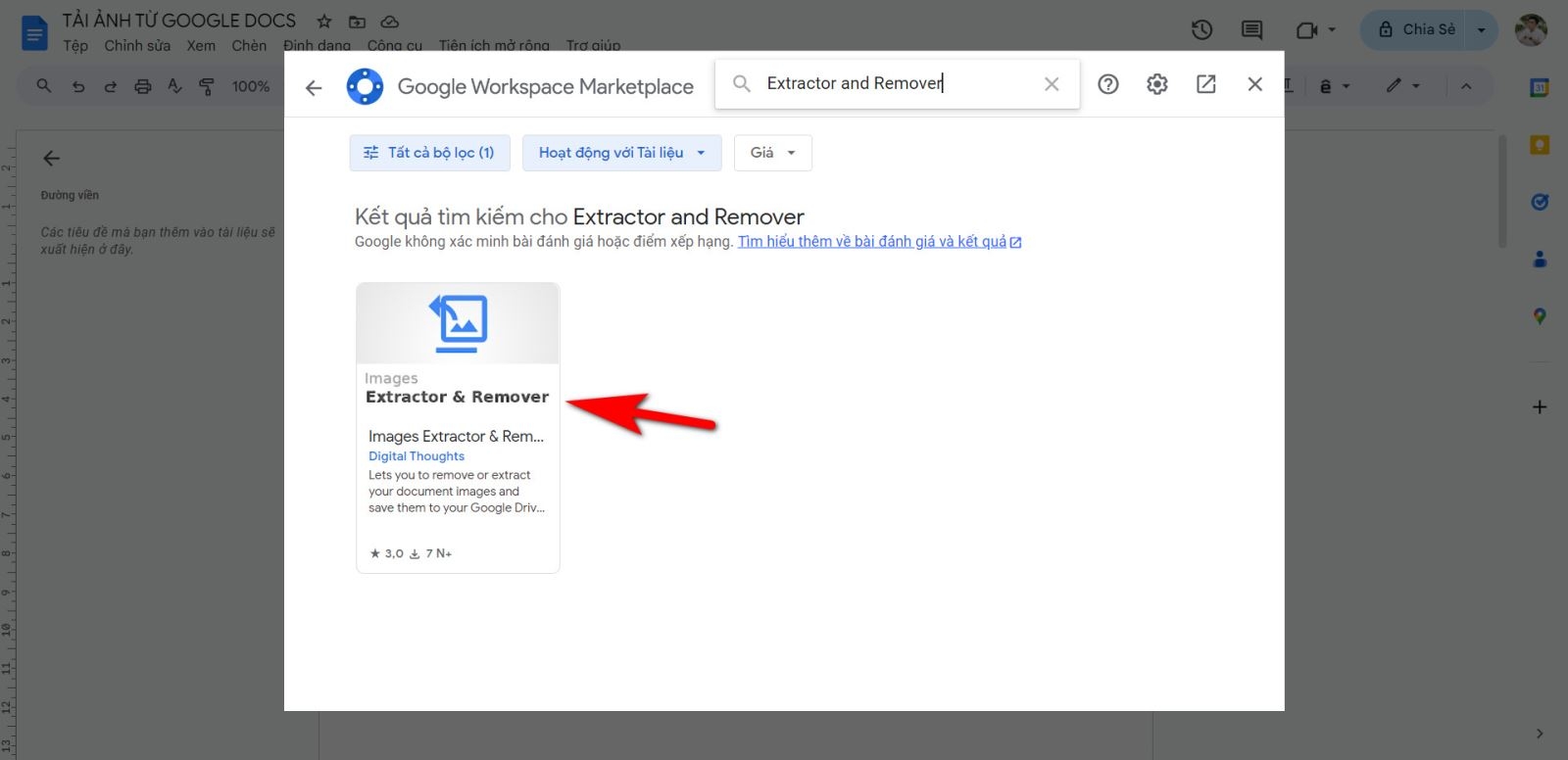Click the Docs toolbar search icon
The width and height of the screenshot is (1568, 760).
[x=44, y=86]
